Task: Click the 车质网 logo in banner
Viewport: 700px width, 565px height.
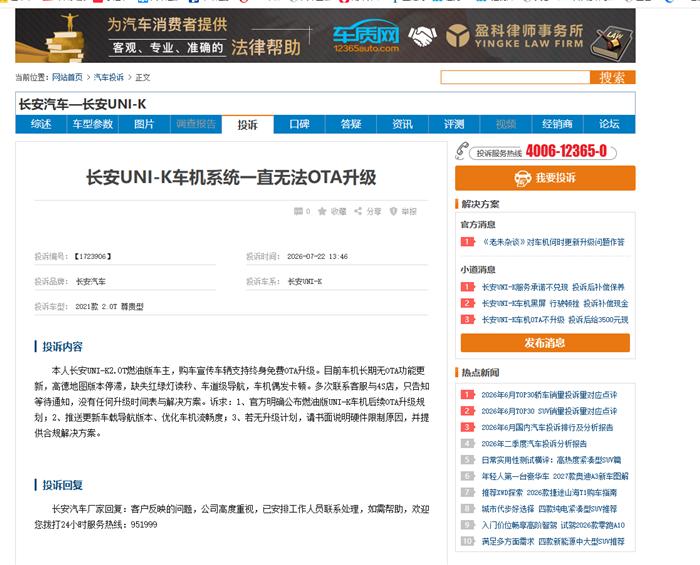Action: [x=366, y=36]
